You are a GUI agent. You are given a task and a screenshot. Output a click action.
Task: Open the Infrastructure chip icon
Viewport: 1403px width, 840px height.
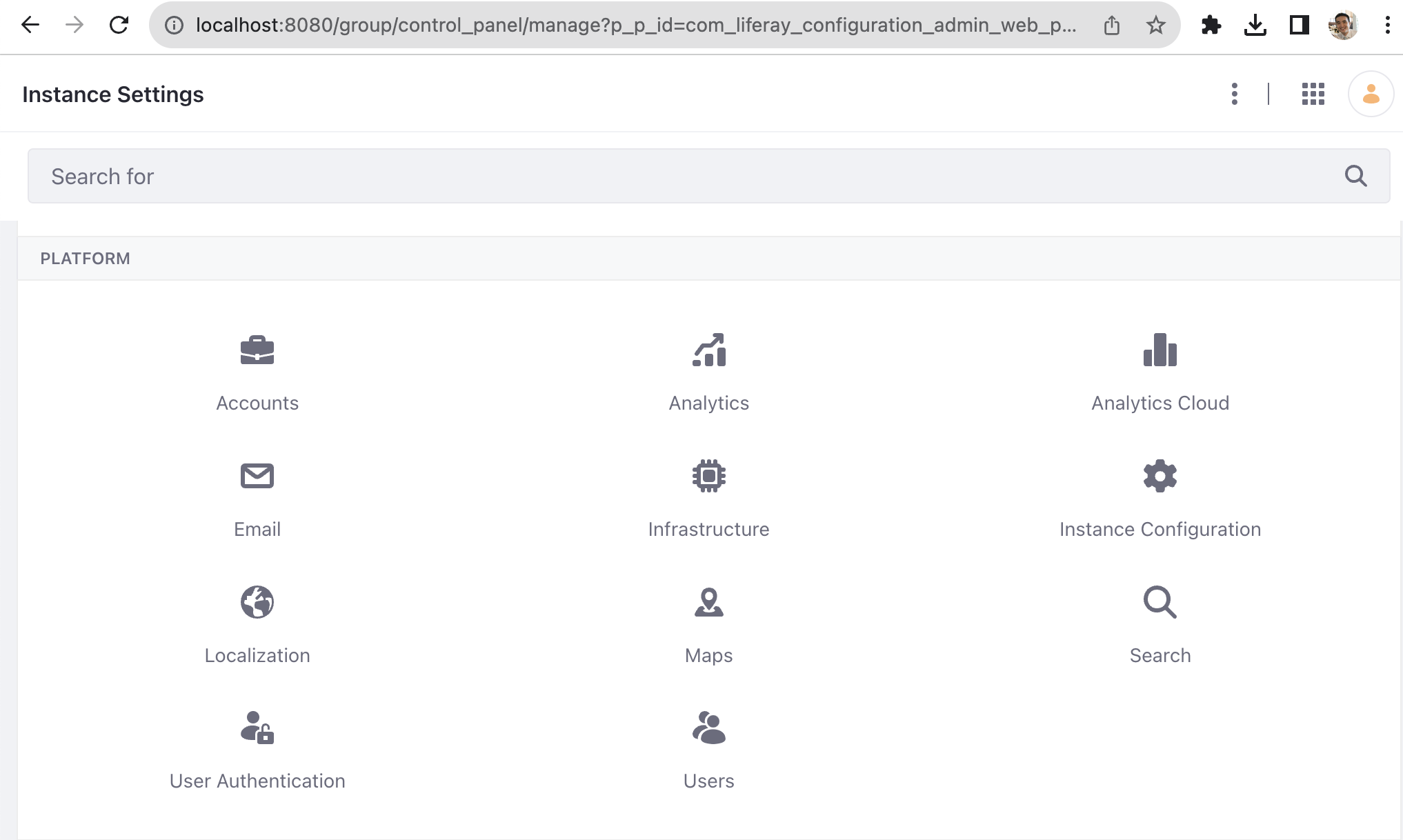click(x=708, y=476)
